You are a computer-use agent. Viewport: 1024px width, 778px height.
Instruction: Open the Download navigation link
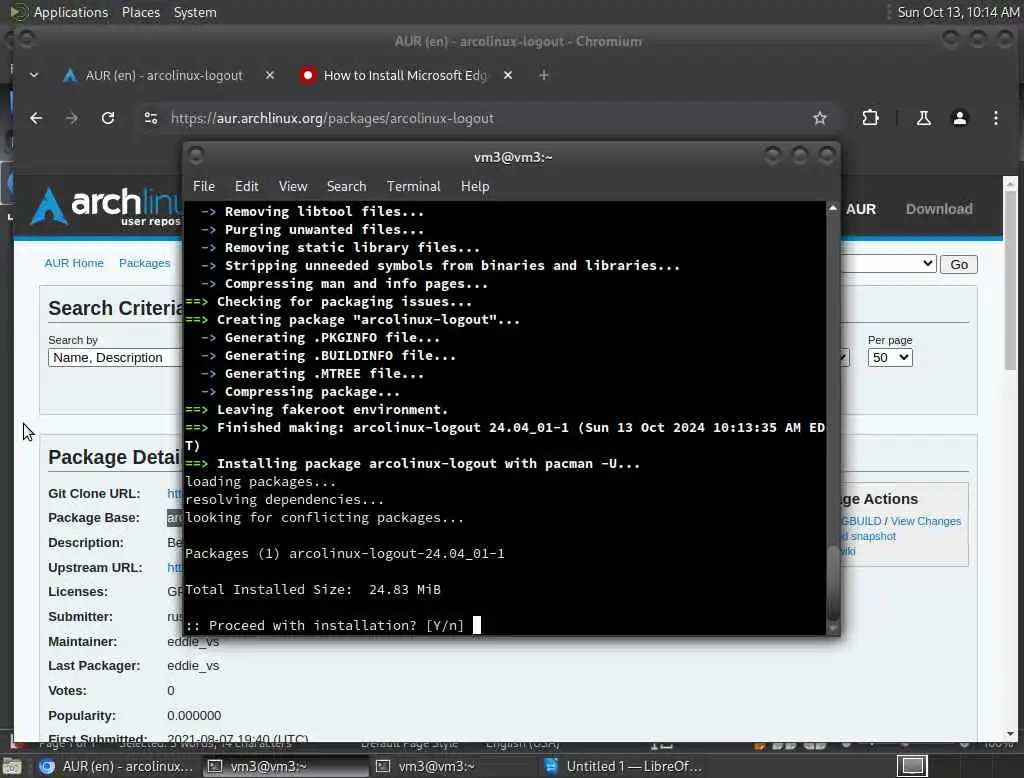coord(938,209)
